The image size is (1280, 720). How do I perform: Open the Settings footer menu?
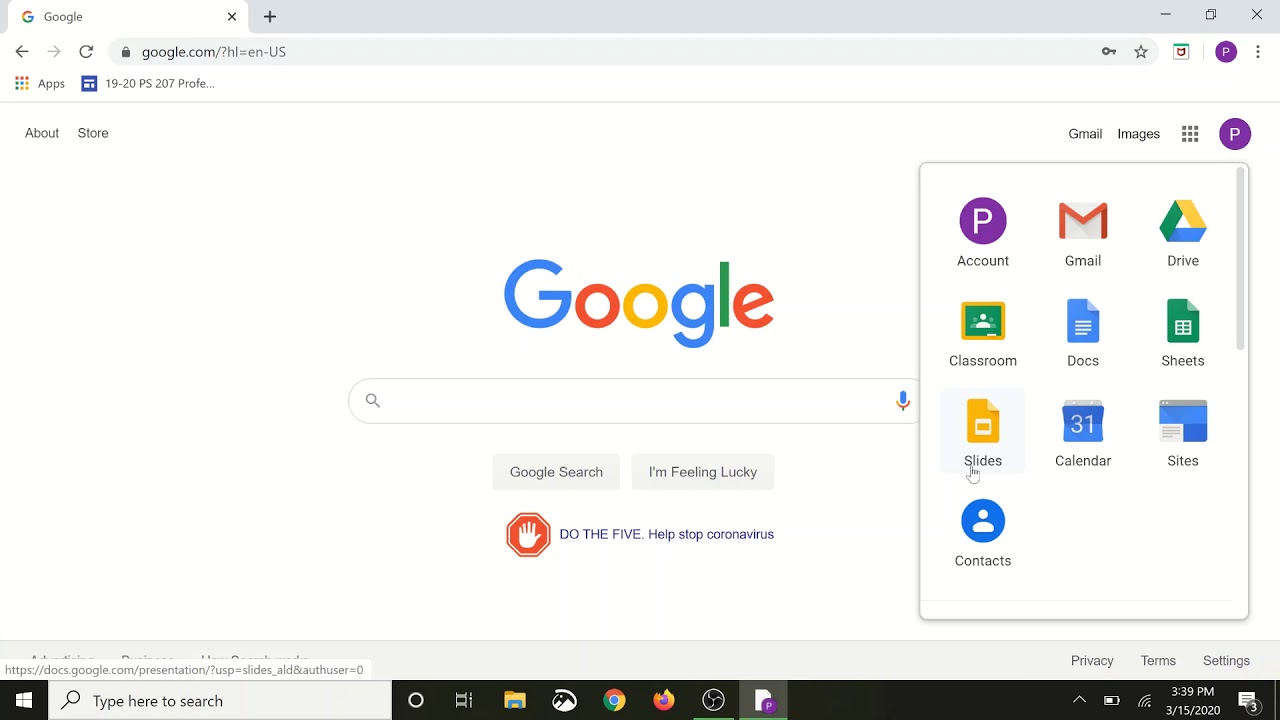(1226, 661)
